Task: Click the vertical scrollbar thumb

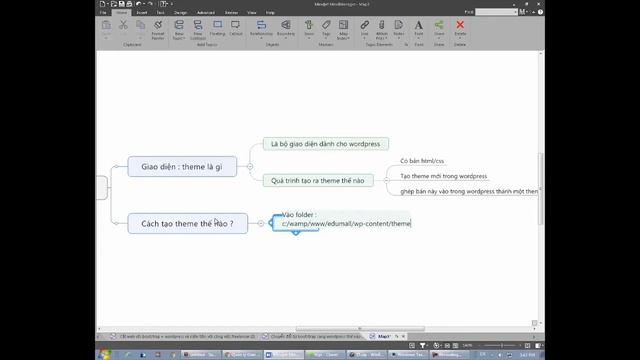Action: [541, 189]
